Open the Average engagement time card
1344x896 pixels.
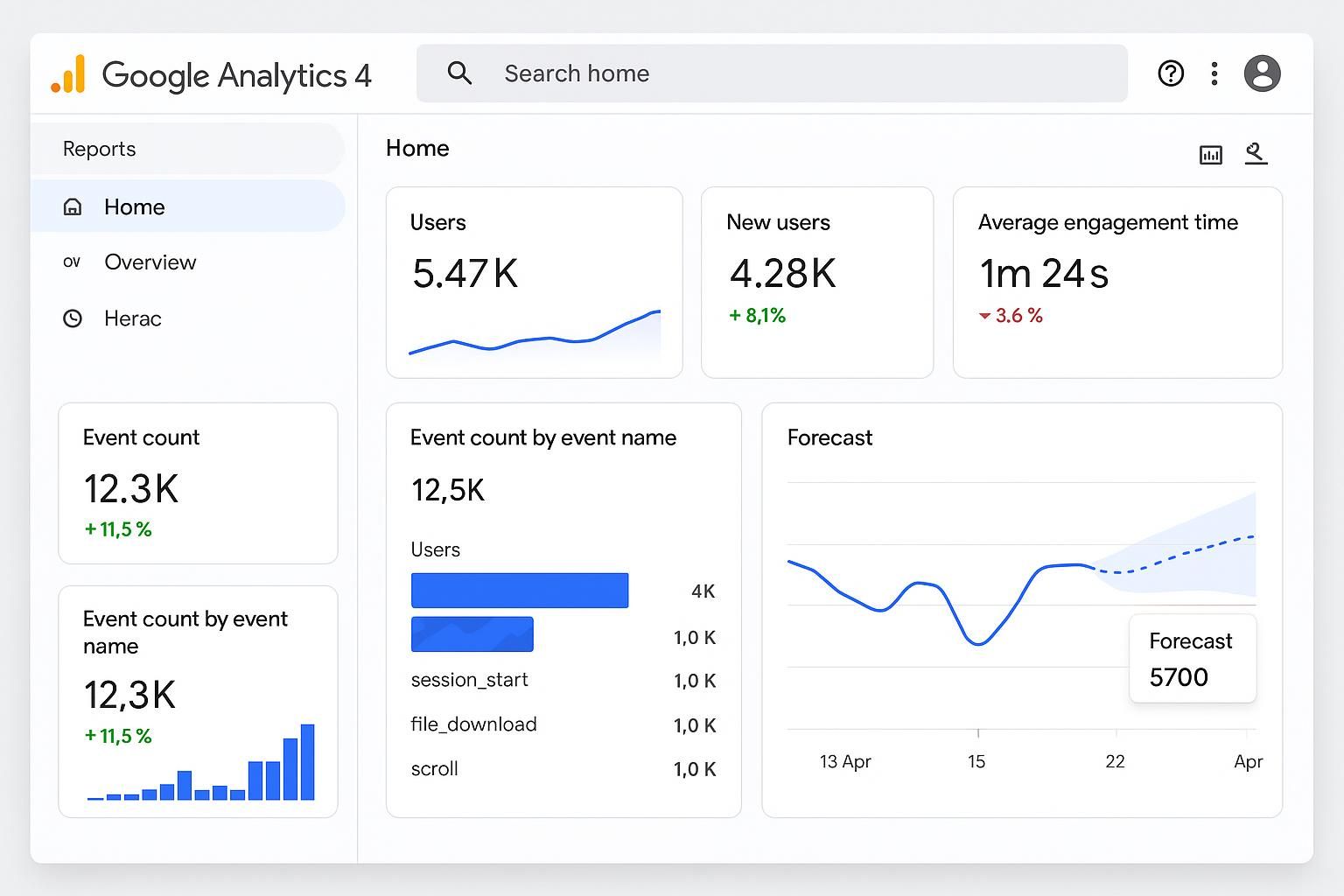(x=1117, y=283)
